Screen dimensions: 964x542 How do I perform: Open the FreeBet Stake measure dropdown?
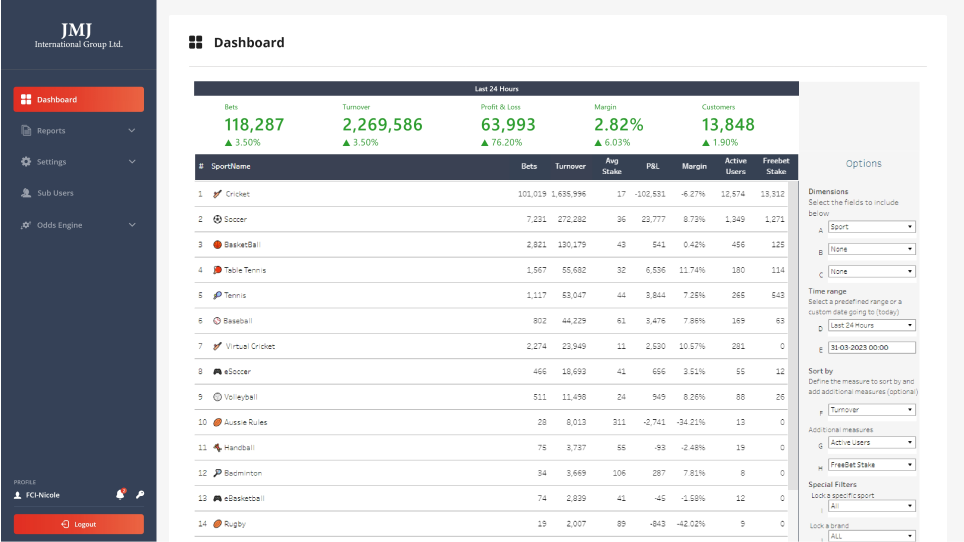(x=871, y=465)
